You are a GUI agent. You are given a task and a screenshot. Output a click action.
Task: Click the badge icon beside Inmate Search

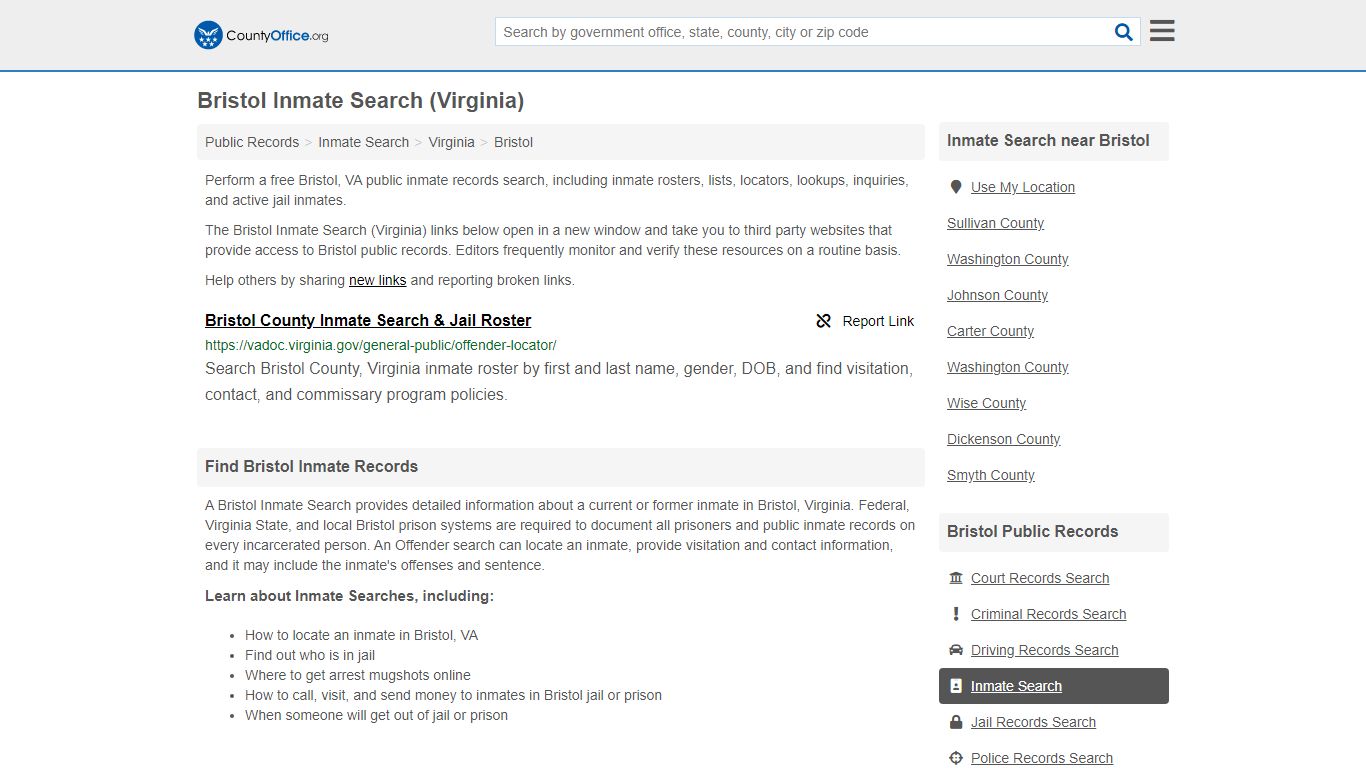pos(956,686)
